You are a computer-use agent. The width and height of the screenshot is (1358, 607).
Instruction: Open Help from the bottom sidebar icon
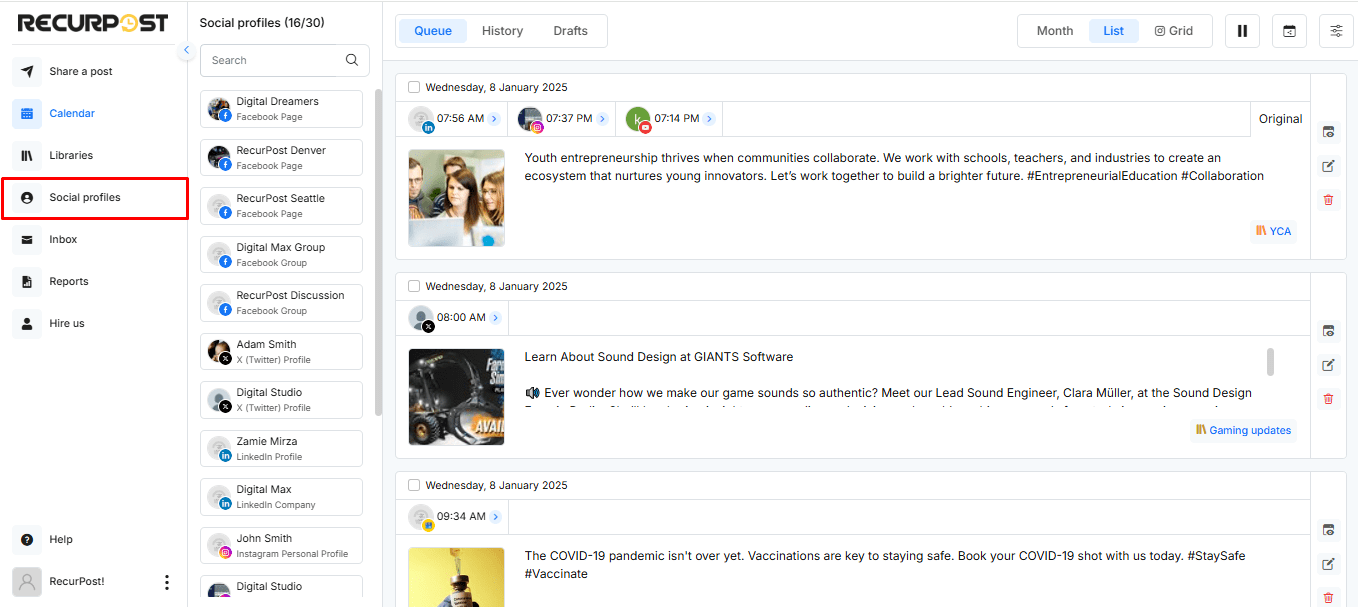(26, 539)
